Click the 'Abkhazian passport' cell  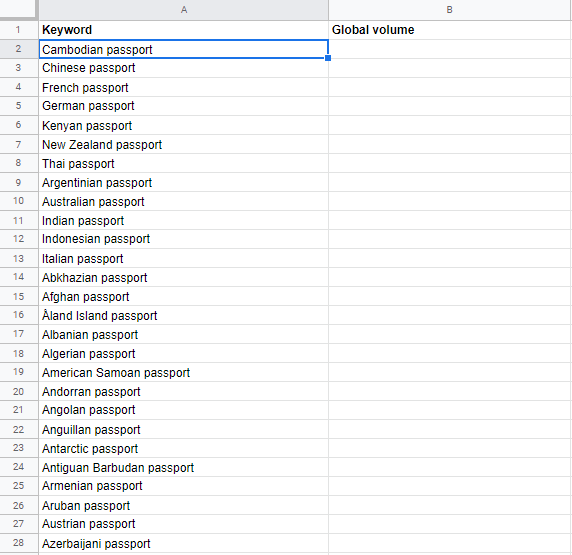pyautogui.click(x=183, y=277)
